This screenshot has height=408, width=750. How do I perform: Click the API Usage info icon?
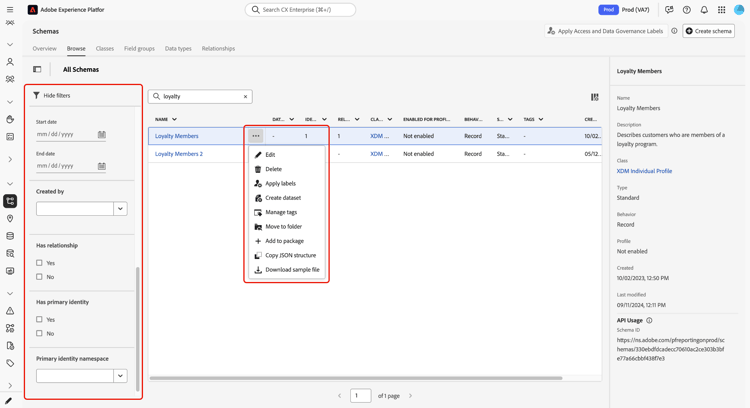pyautogui.click(x=649, y=320)
